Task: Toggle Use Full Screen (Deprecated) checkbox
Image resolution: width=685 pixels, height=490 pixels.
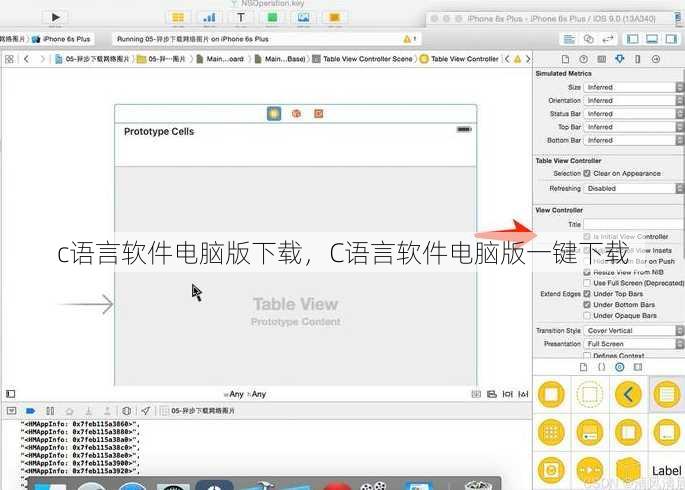Action: [587, 283]
